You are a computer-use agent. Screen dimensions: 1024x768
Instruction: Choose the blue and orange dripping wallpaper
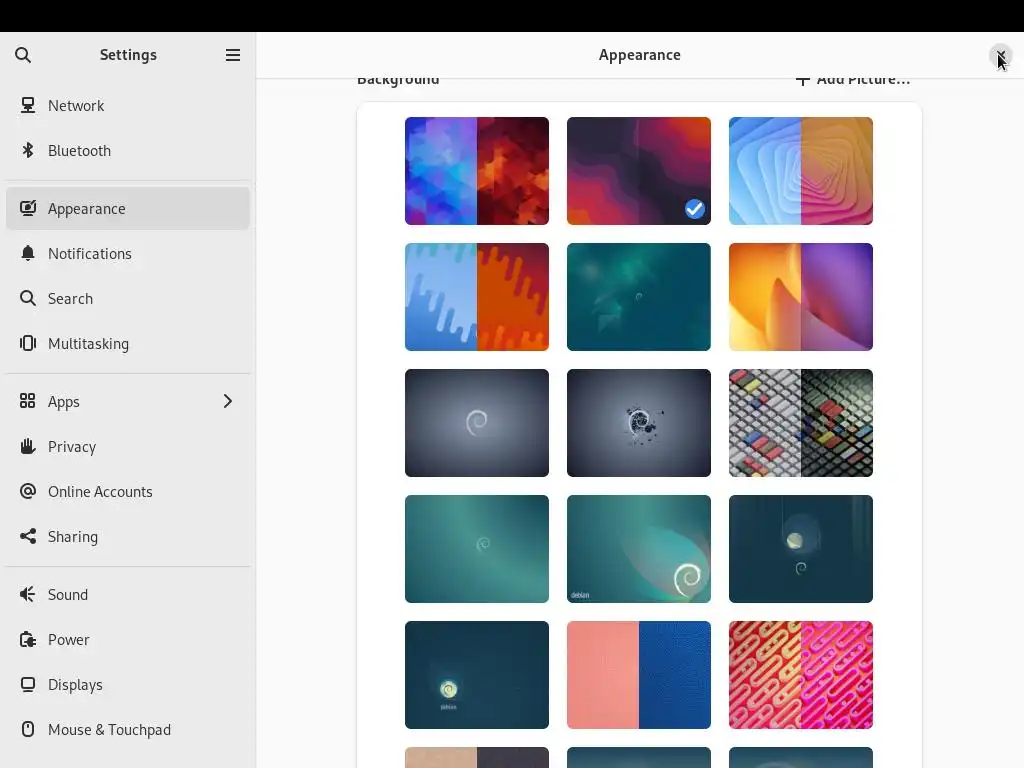pyautogui.click(x=477, y=297)
